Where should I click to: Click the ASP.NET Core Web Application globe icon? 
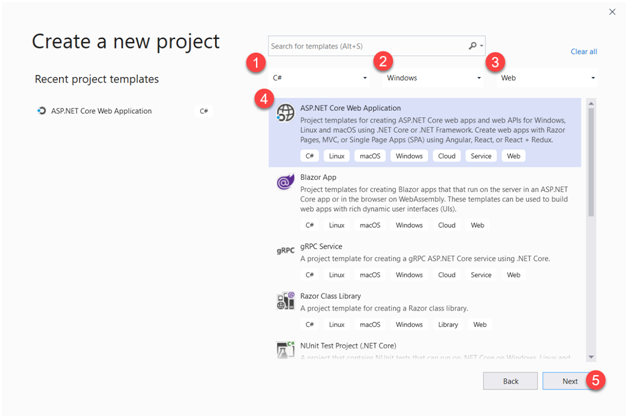click(x=286, y=113)
